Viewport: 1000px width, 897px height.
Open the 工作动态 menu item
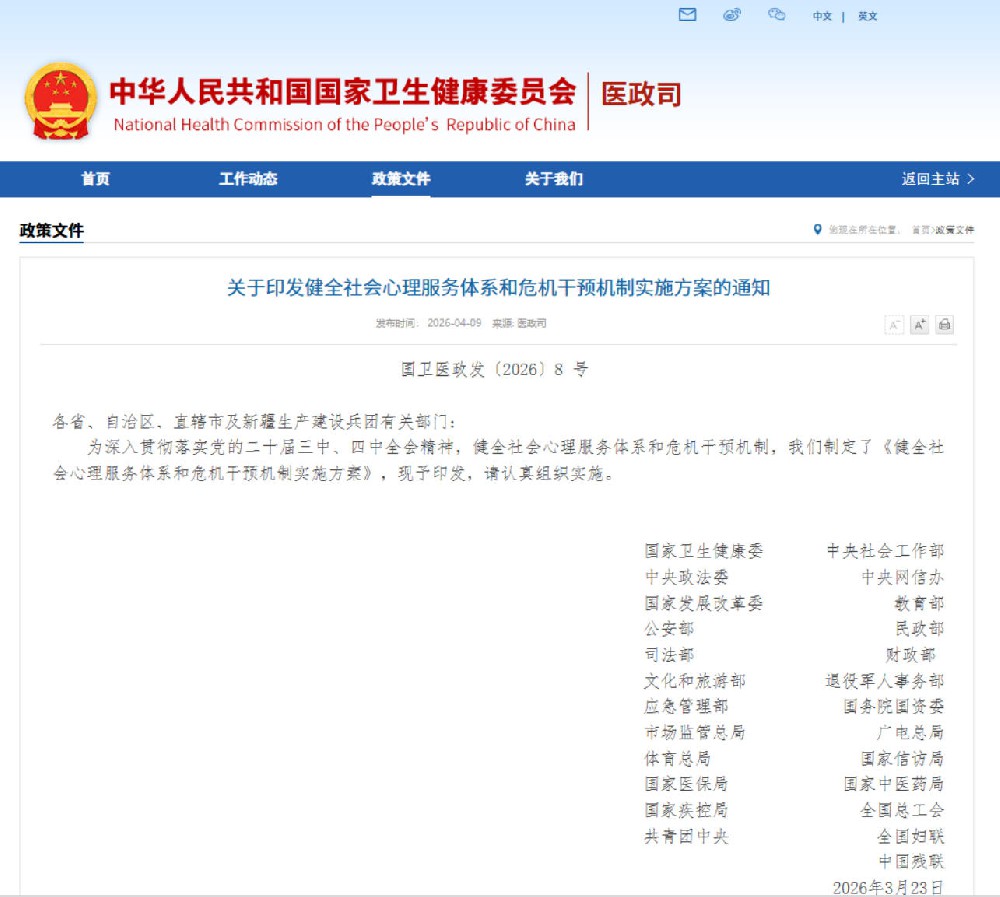pos(248,180)
